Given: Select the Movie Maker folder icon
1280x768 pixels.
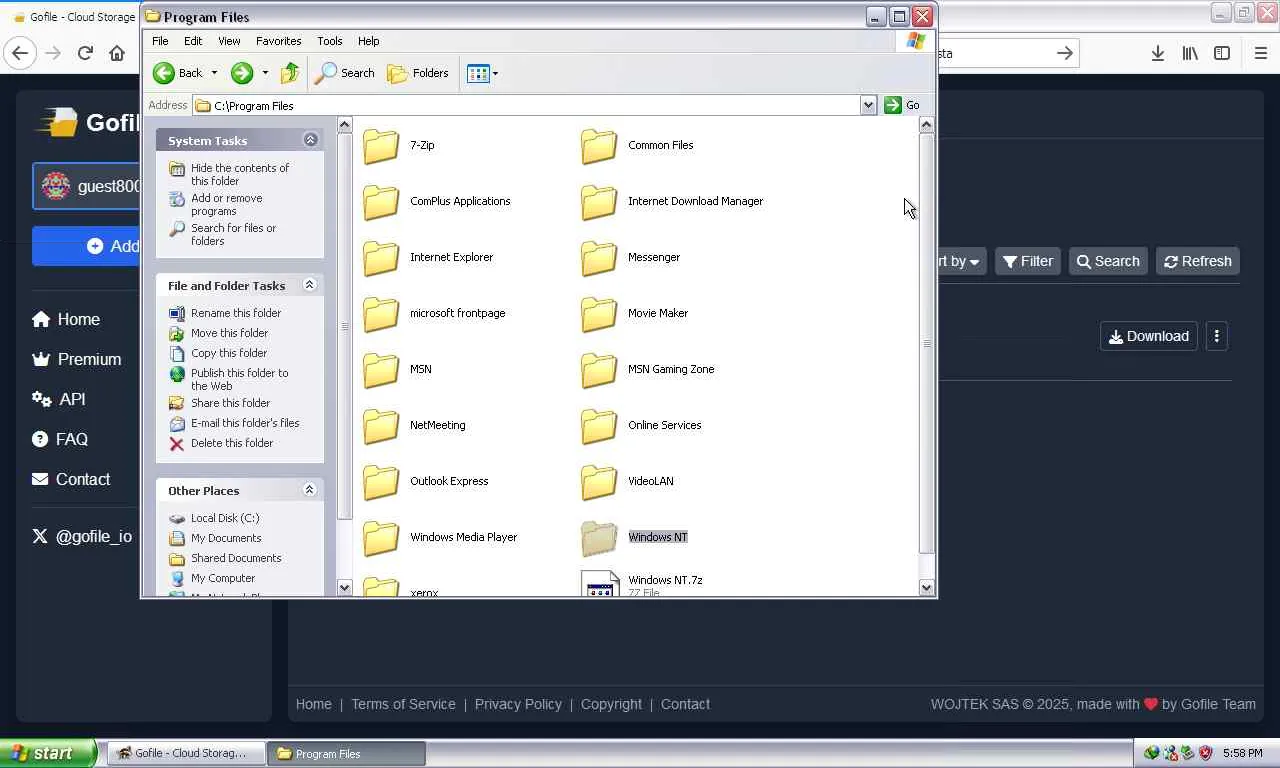Looking at the screenshot, I should coord(599,314).
